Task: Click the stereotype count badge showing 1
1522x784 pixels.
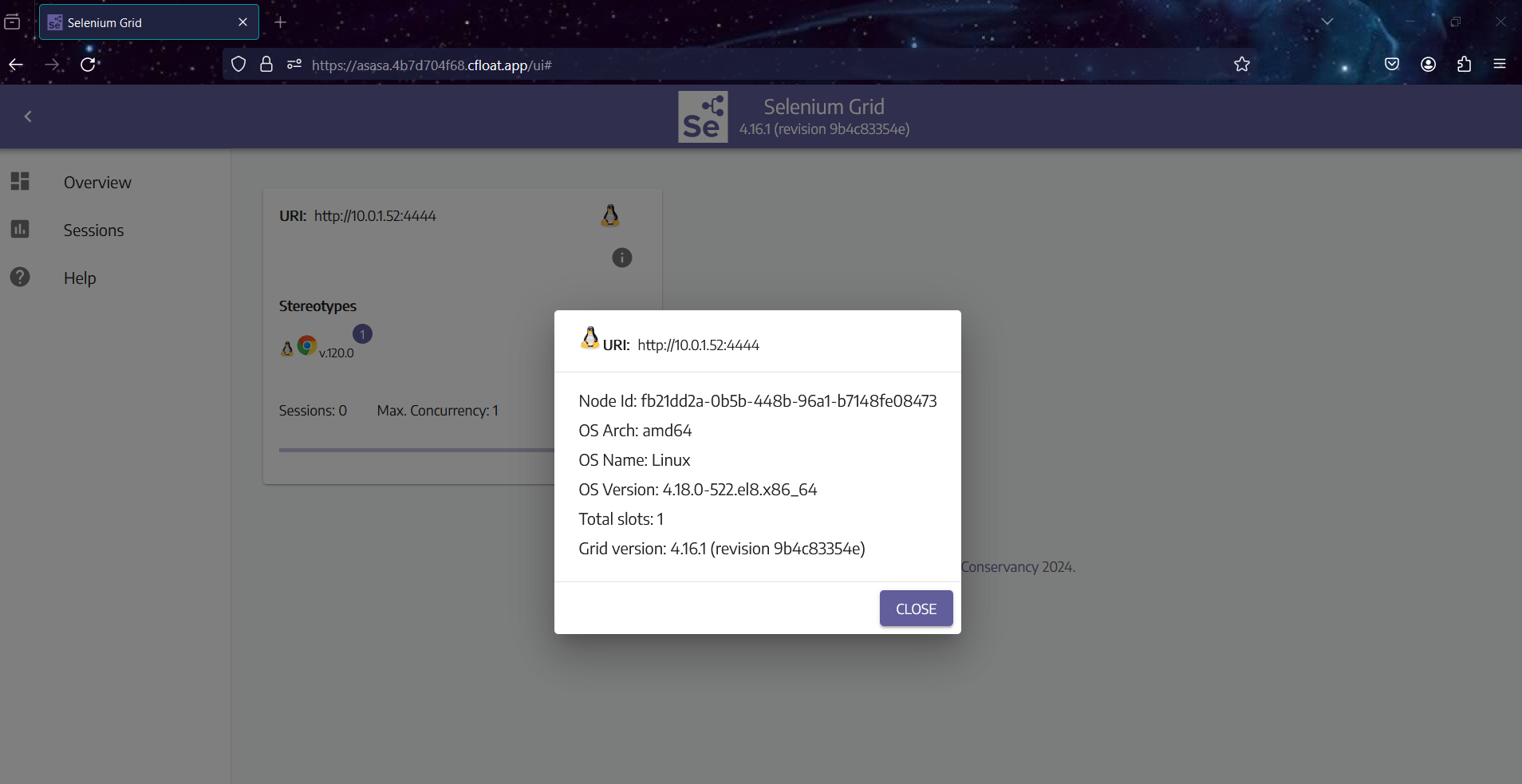Action: tap(362, 334)
